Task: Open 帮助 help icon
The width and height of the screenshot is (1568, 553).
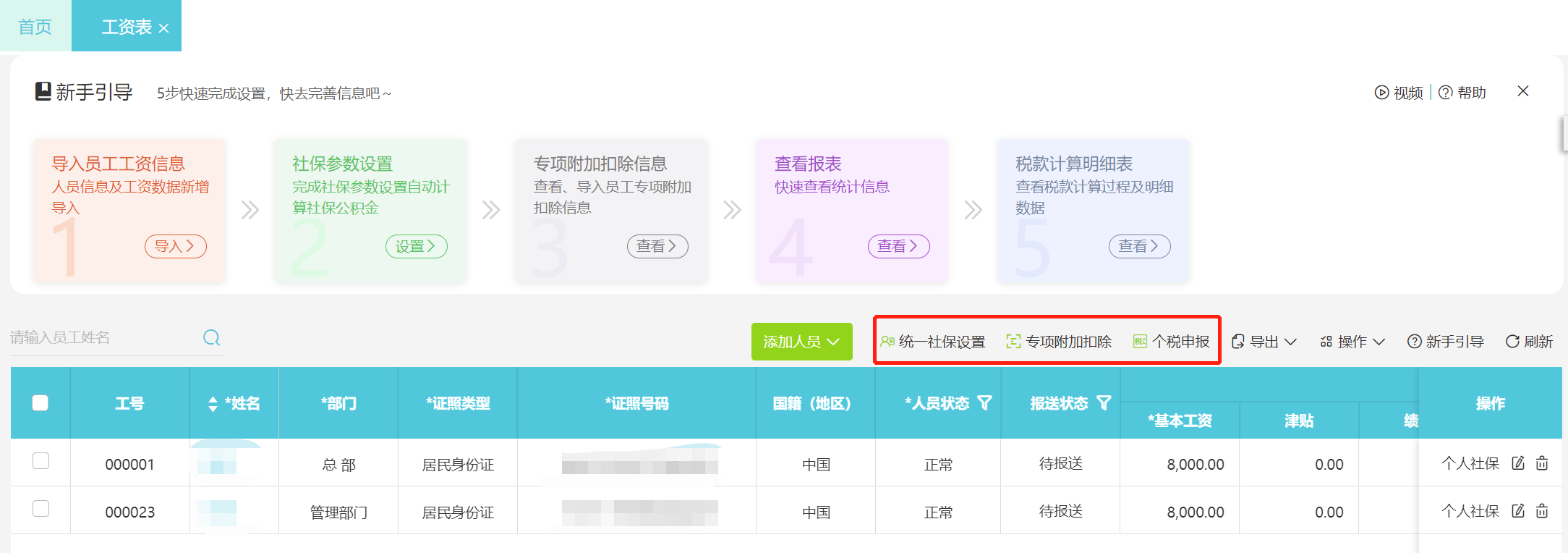Action: click(x=1462, y=93)
